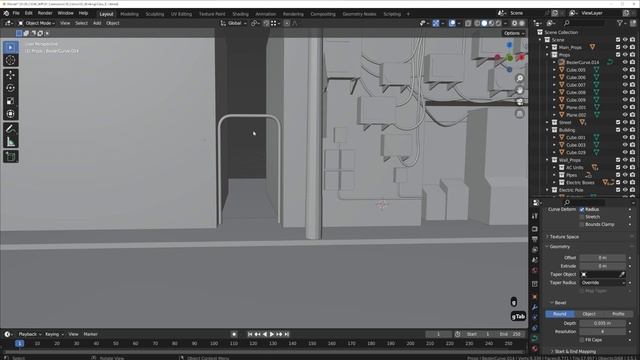Hide Cube.005 with its eye icon
This screenshot has width=640, height=360.
624,70
